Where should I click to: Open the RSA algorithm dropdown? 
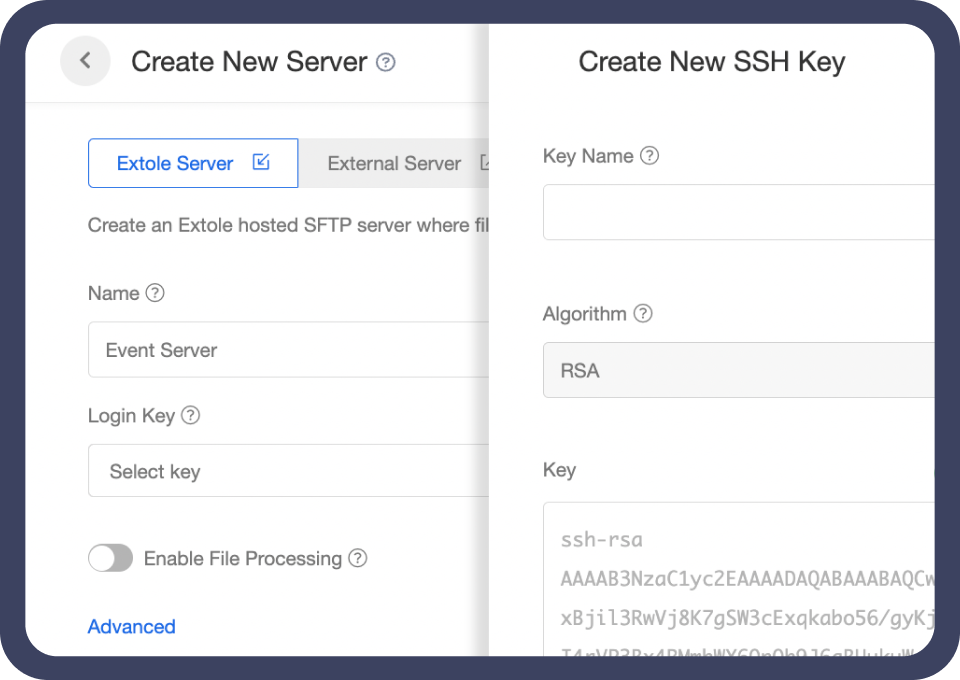[738, 370]
